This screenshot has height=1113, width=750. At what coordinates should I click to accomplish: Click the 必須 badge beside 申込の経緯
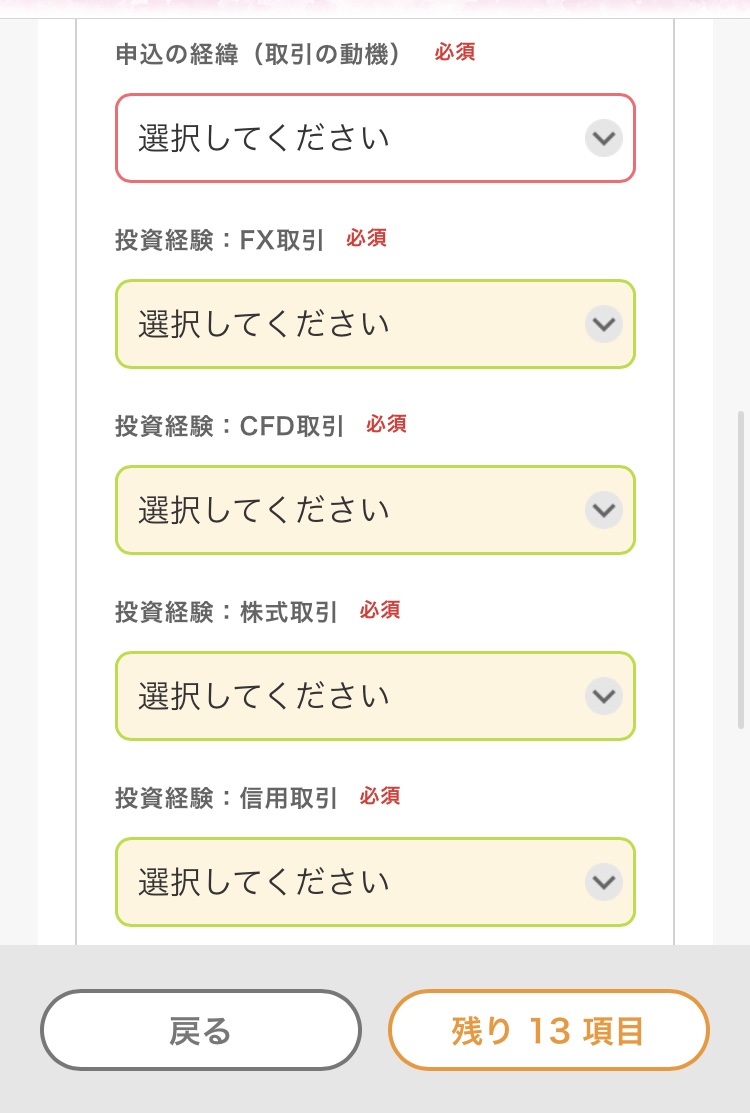[x=455, y=52]
